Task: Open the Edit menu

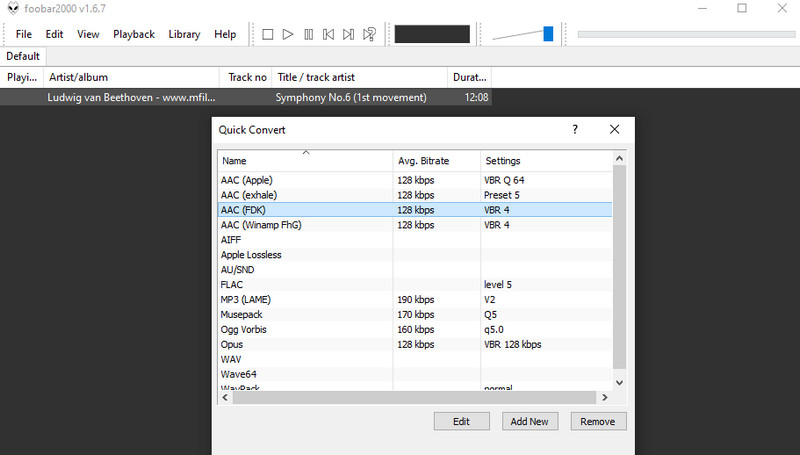Action: coord(54,34)
